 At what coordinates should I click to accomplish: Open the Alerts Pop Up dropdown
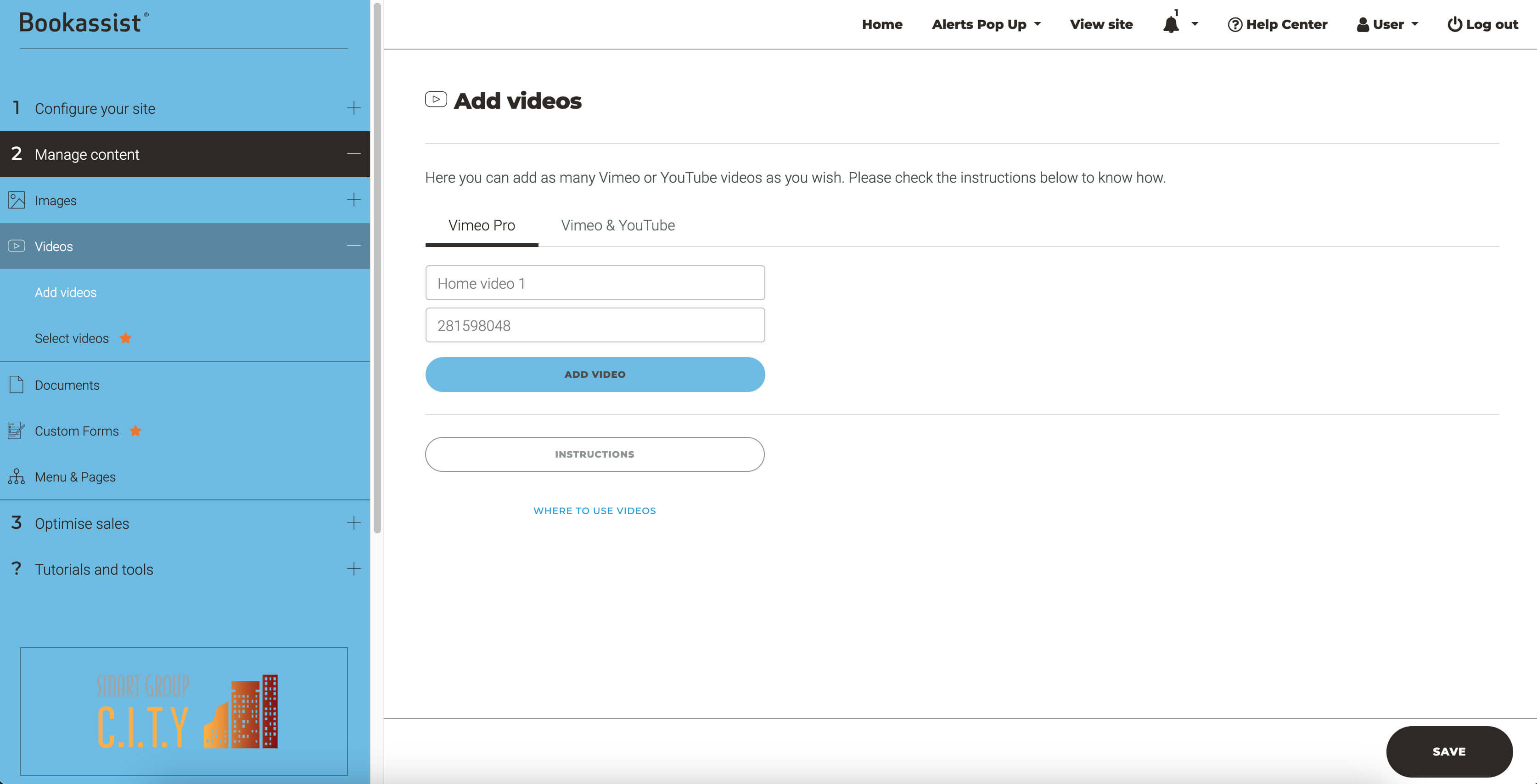(986, 24)
